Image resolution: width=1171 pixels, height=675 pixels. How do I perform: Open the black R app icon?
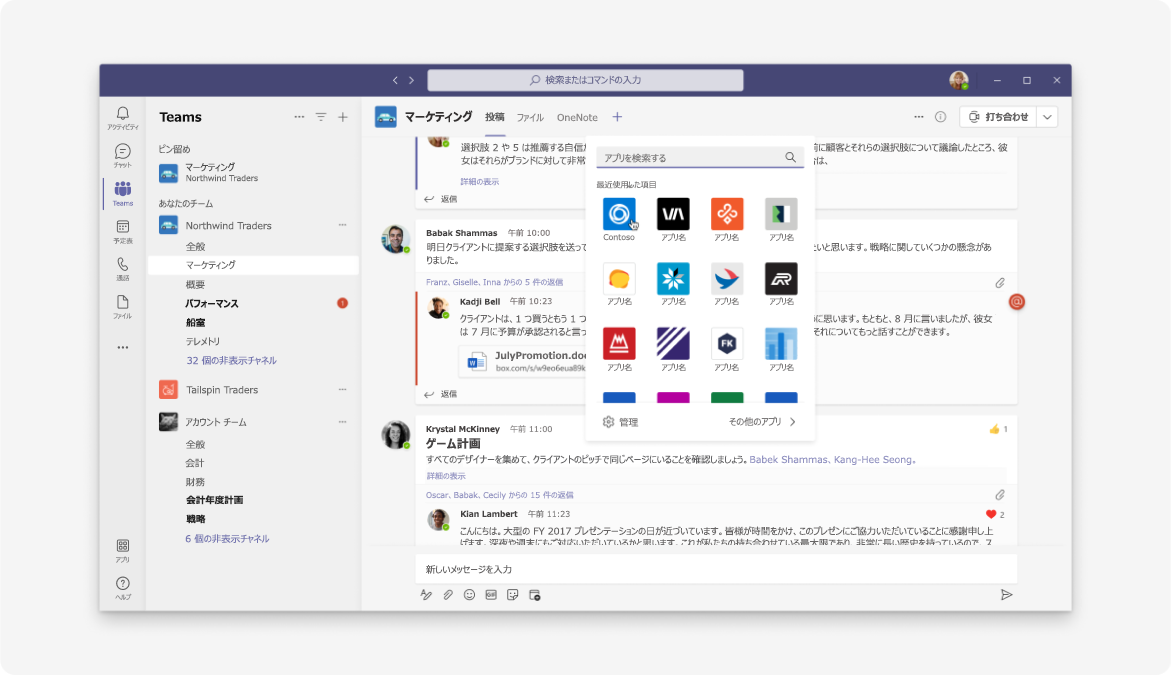point(781,279)
